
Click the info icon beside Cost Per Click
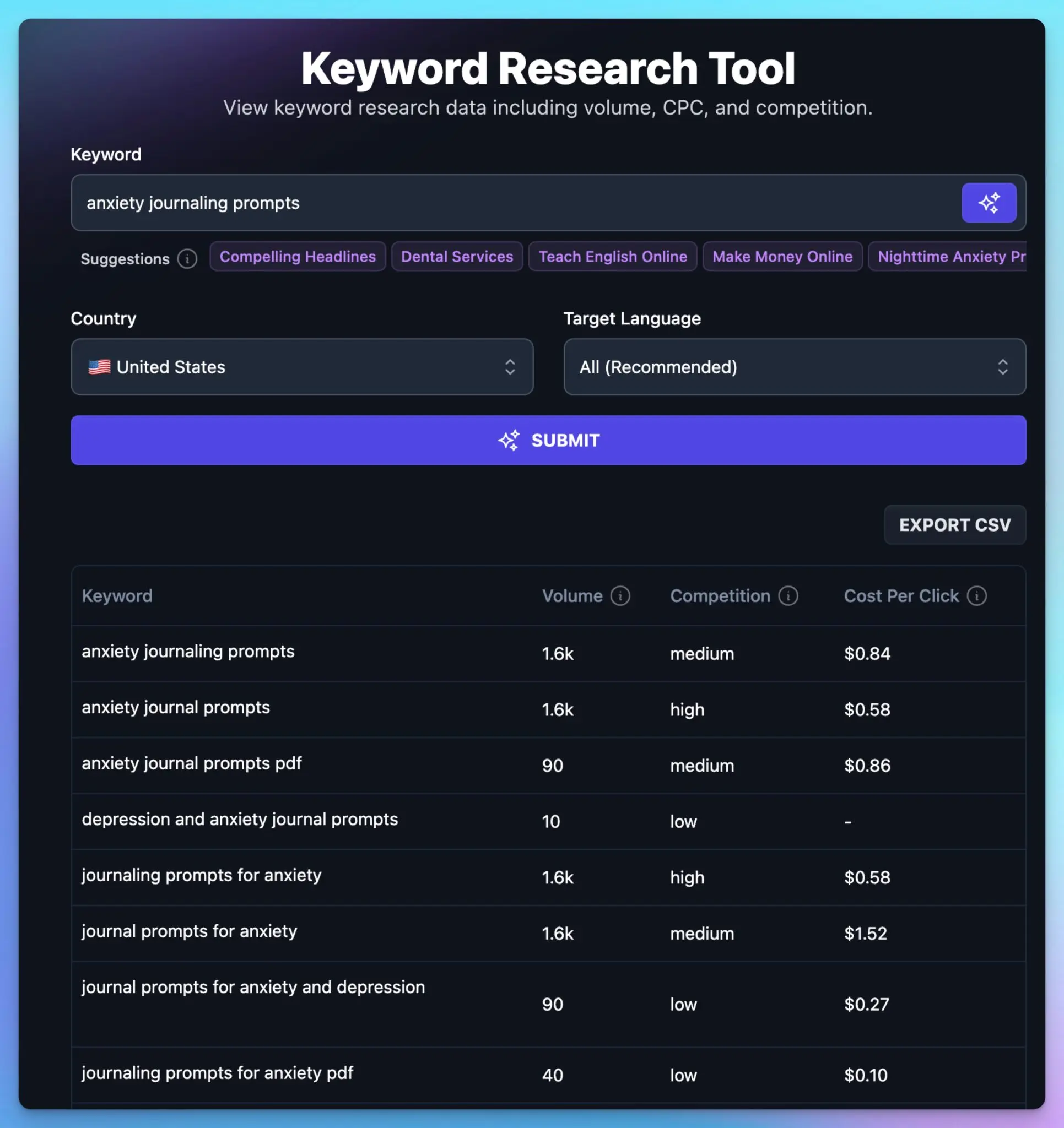click(x=977, y=596)
